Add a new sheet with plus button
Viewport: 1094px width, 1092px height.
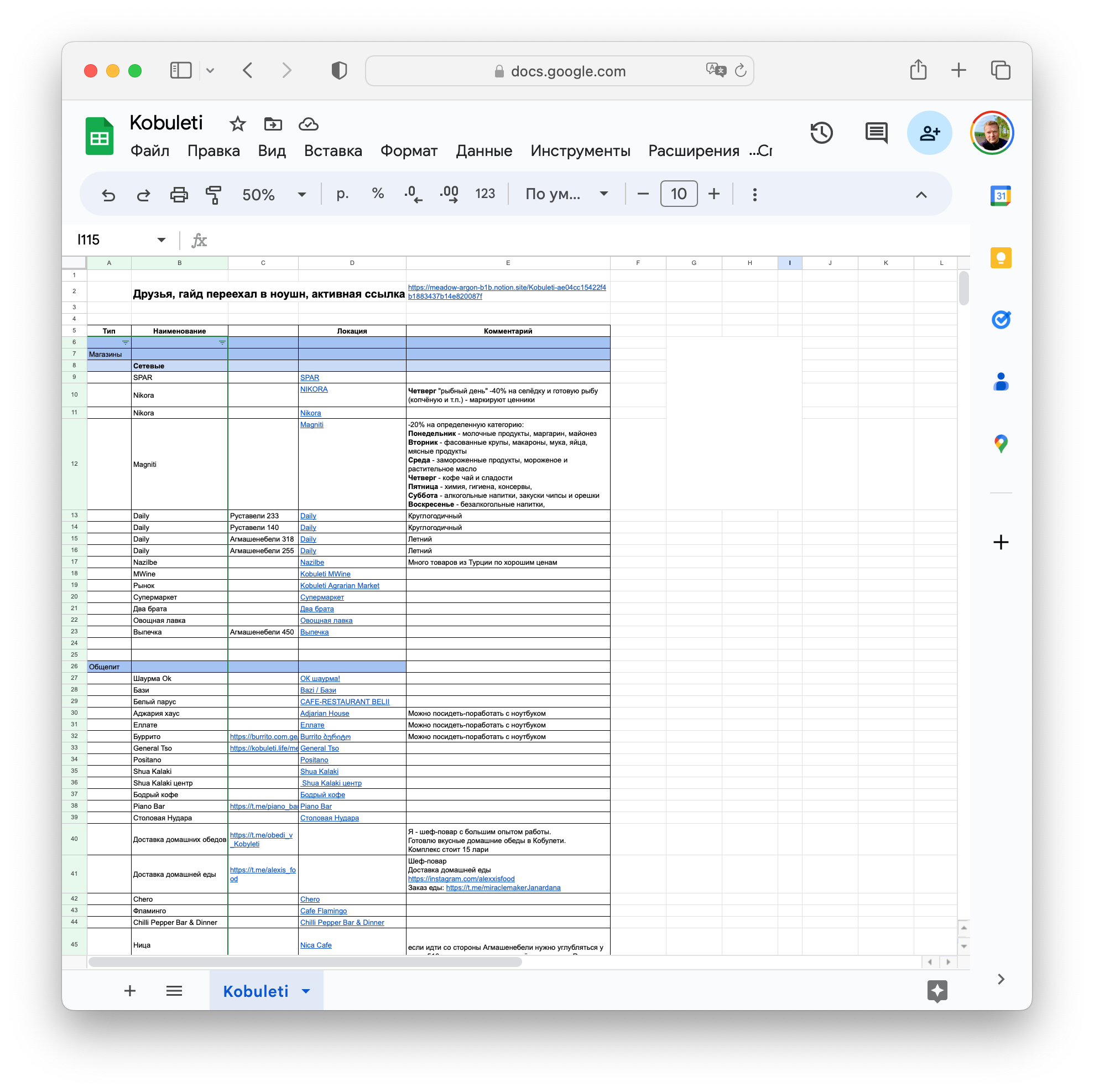(129, 991)
